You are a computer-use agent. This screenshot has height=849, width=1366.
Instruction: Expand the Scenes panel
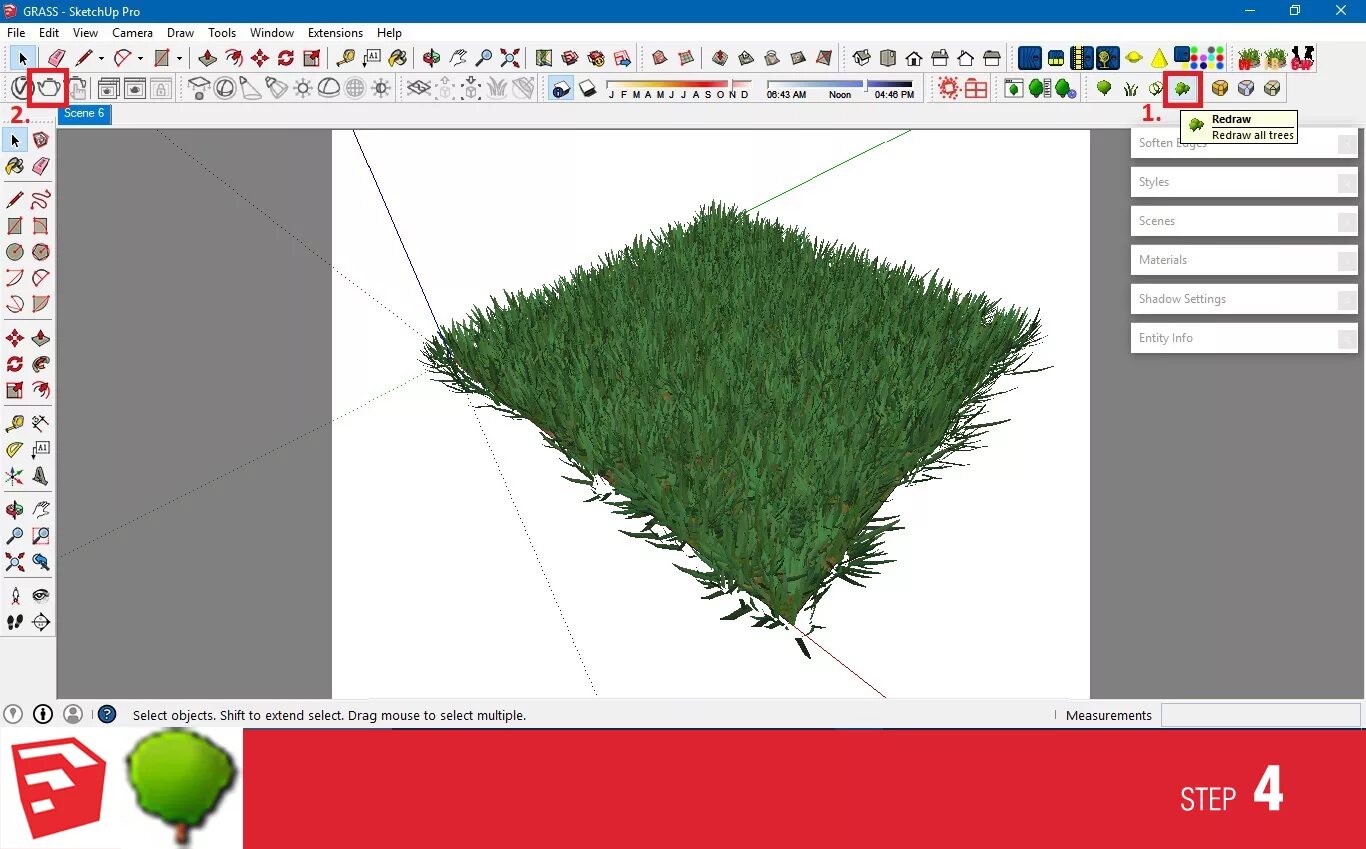1244,221
